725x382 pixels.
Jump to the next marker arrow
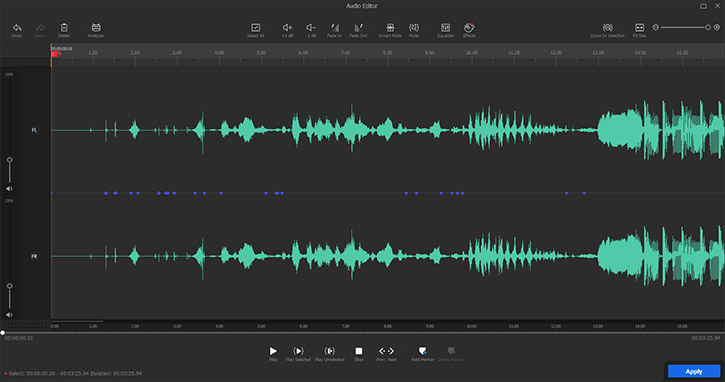tap(391, 351)
